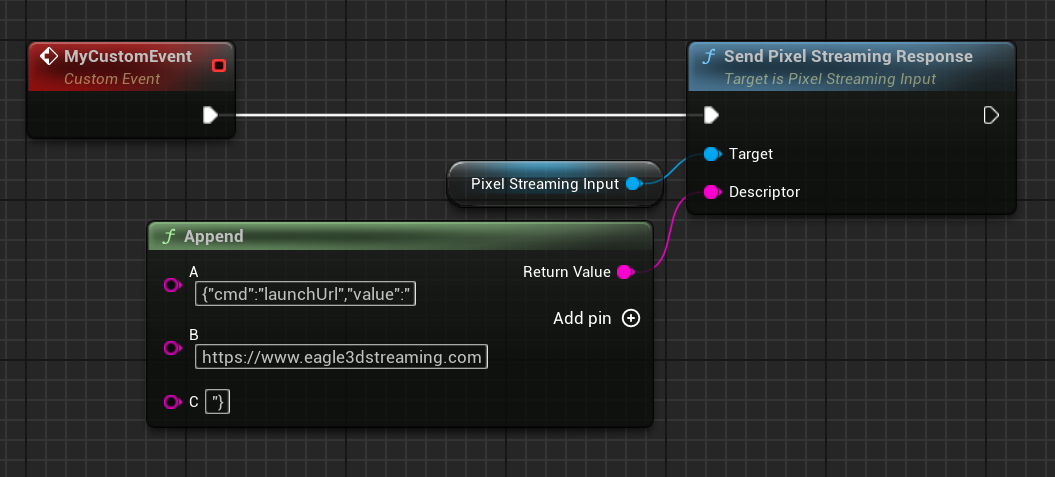Click the function icon on Append node
The width and height of the screenshot is (1055, 477).
click(x=169, y=237)
